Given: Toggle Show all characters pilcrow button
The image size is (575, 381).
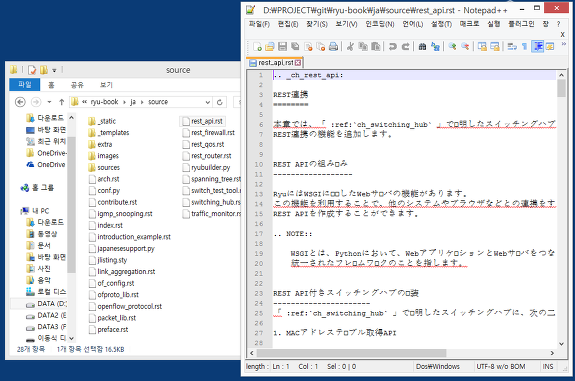Looking at the screenshot, I should coord(525,47).
